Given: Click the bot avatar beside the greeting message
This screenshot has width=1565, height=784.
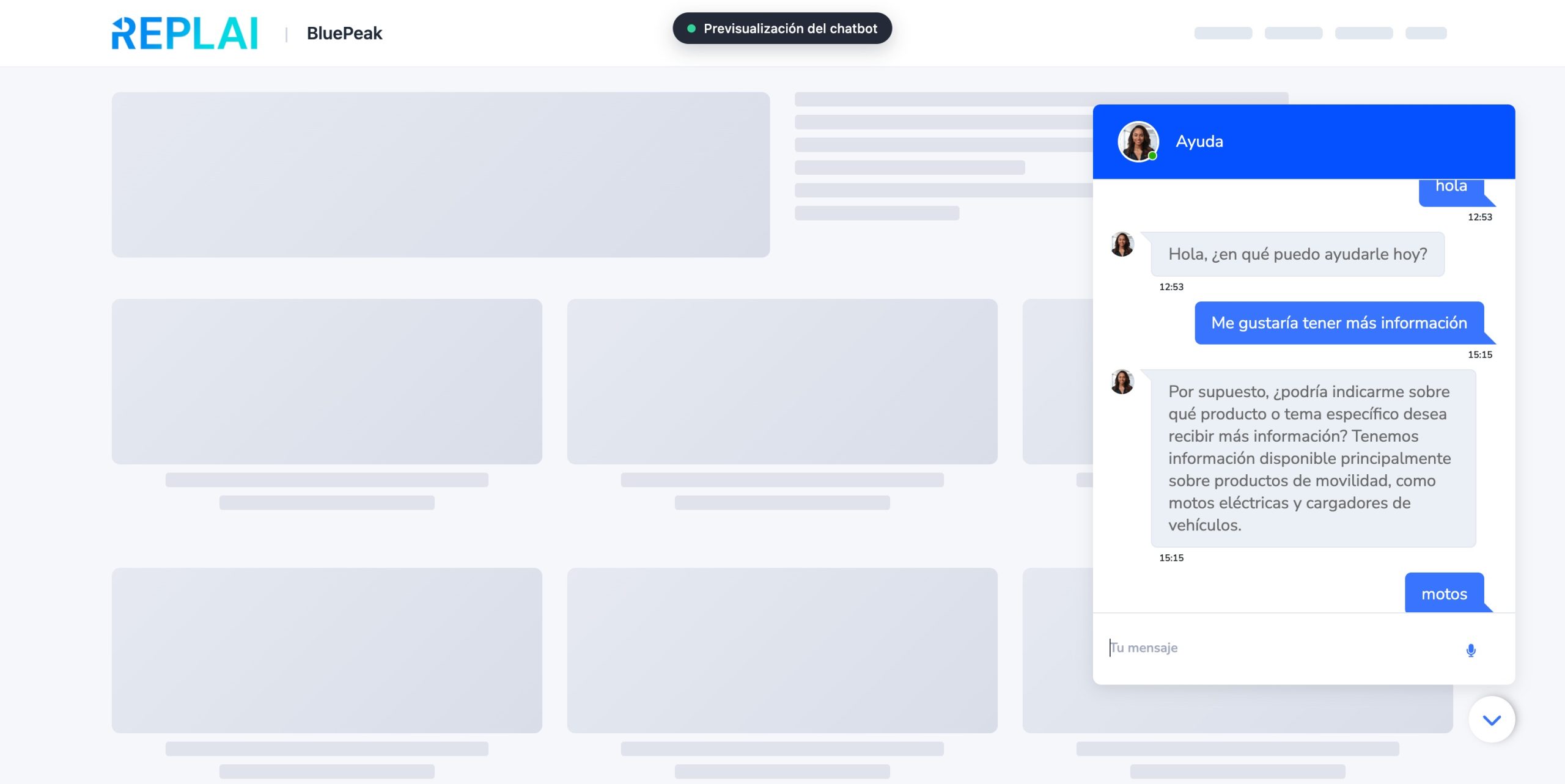Looking at the screenshot, I should [1122, 244].
